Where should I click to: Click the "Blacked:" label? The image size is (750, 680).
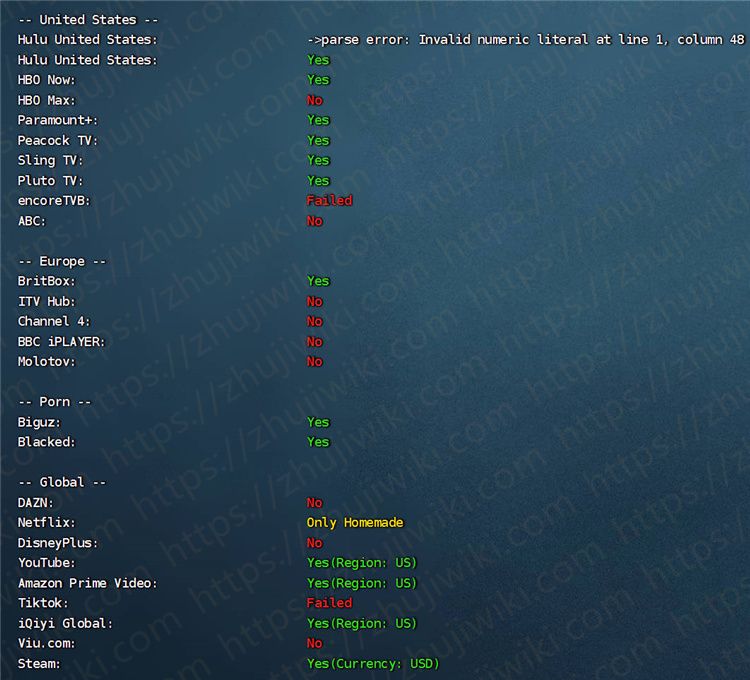[x=47, y=442]
